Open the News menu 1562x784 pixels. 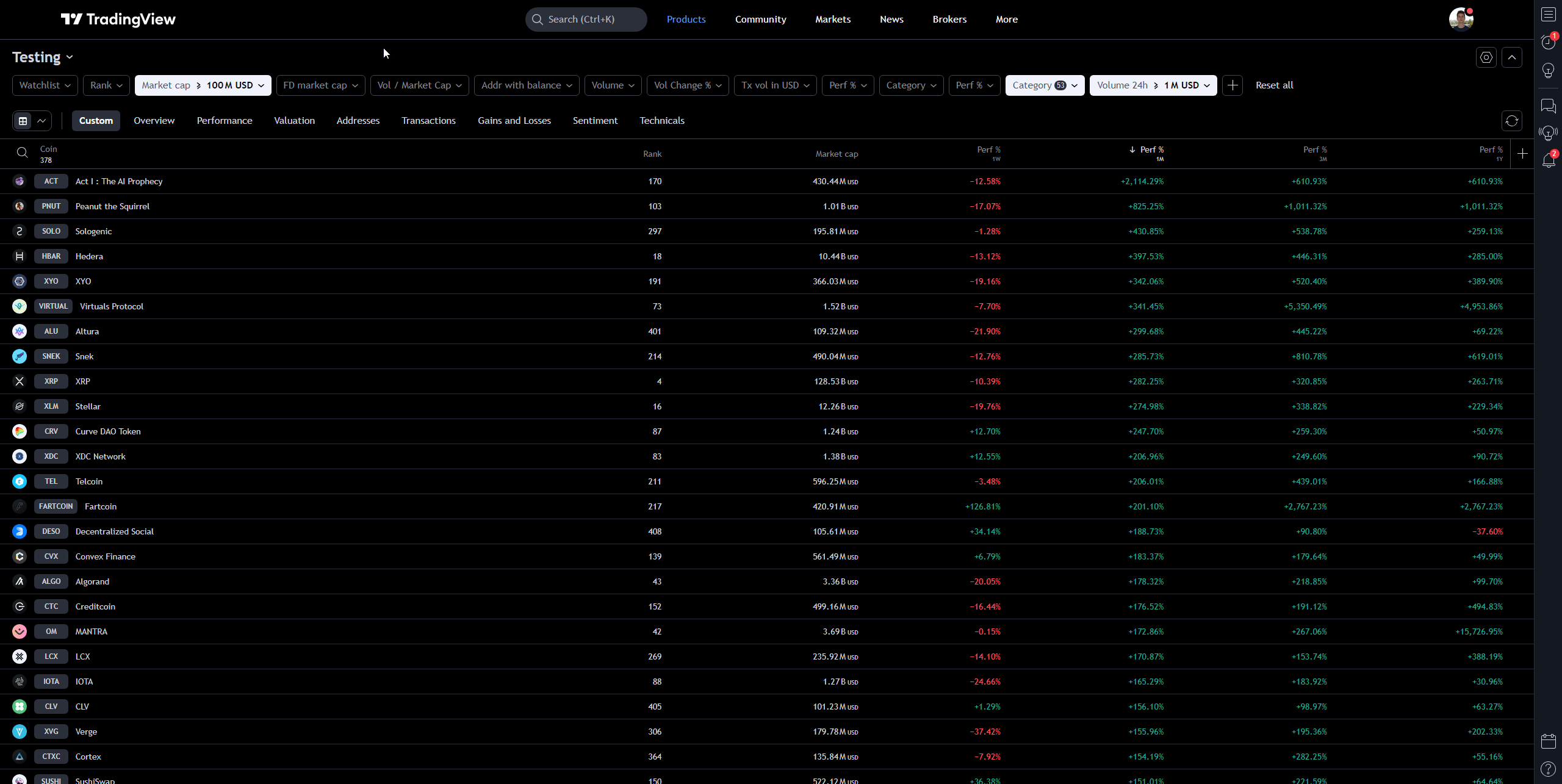click(x=891, y=20)
